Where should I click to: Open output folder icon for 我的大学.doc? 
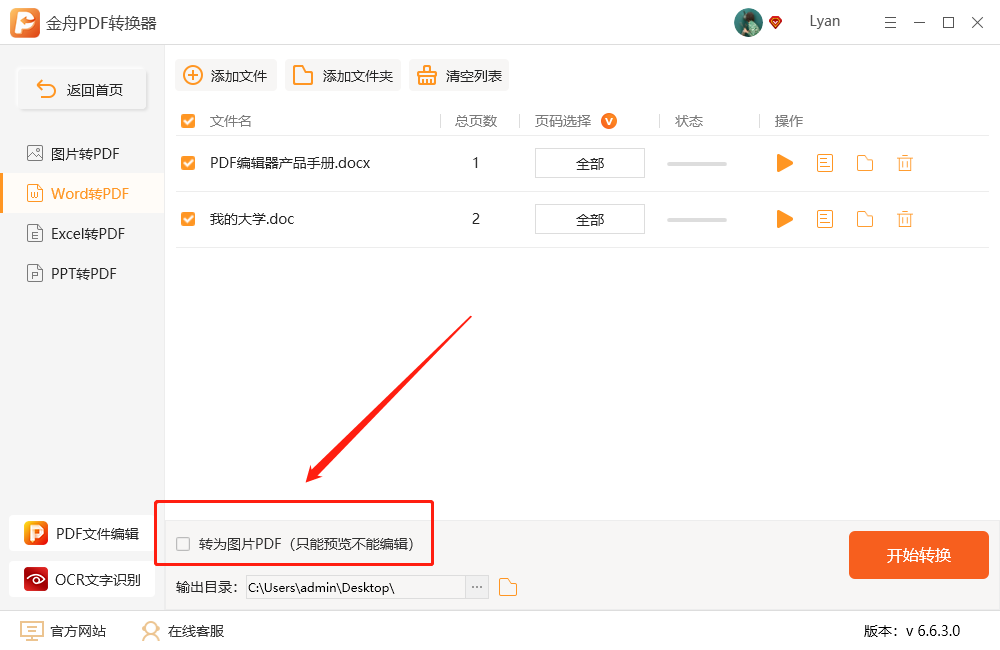pos(865,219)
